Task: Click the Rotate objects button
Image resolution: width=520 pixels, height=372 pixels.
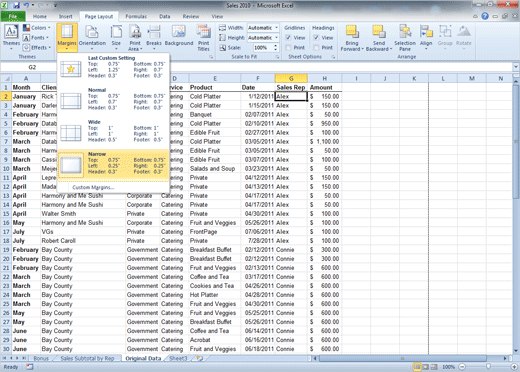Action: click(x=464, y=37)
